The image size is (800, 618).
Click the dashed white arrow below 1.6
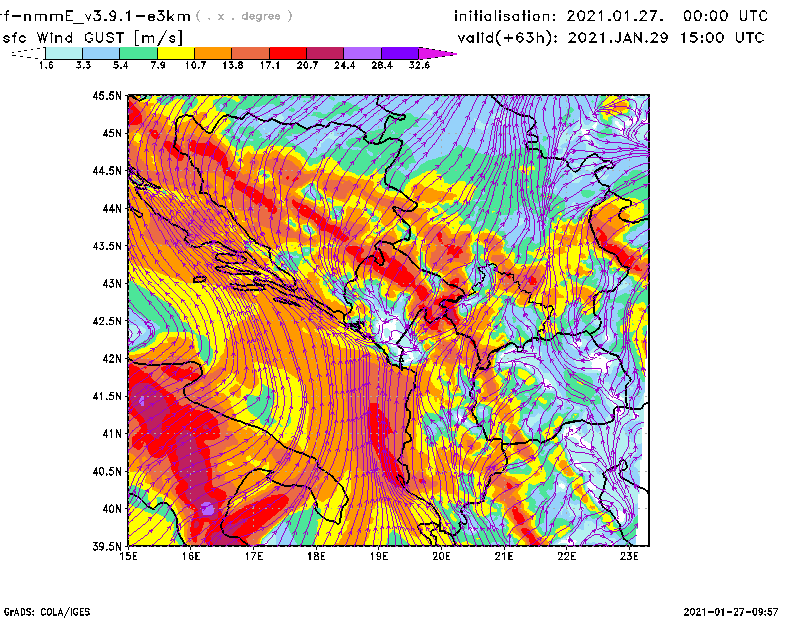click(28, 53)
